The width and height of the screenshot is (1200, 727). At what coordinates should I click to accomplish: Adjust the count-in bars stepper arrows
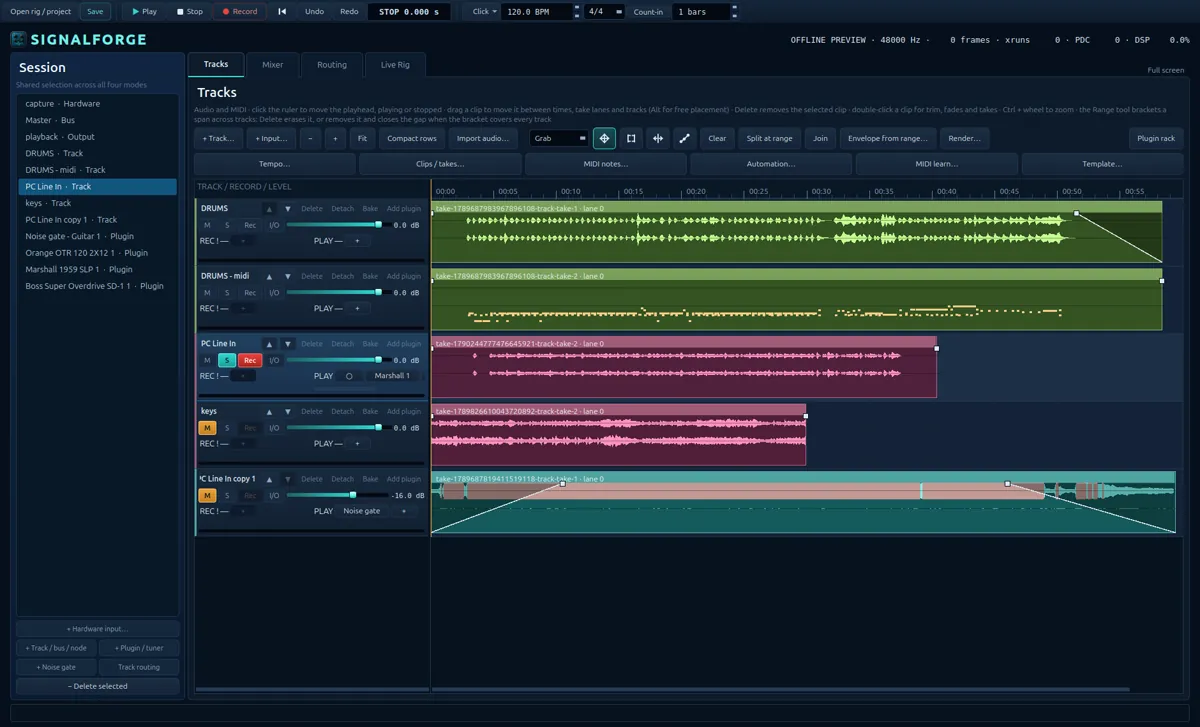point(736,12)
